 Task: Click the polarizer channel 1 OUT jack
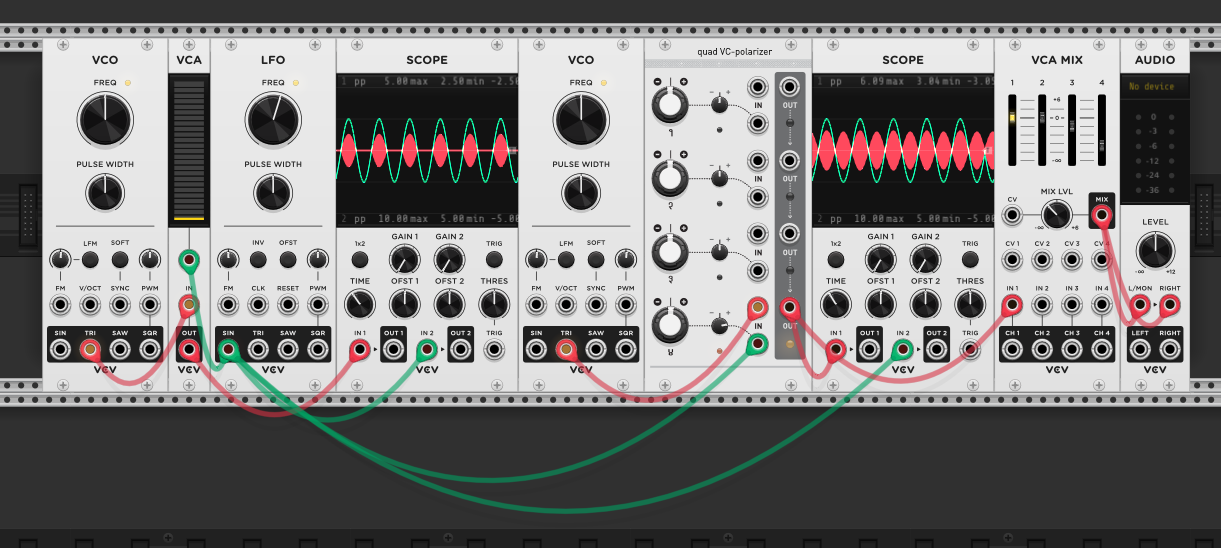790,86
